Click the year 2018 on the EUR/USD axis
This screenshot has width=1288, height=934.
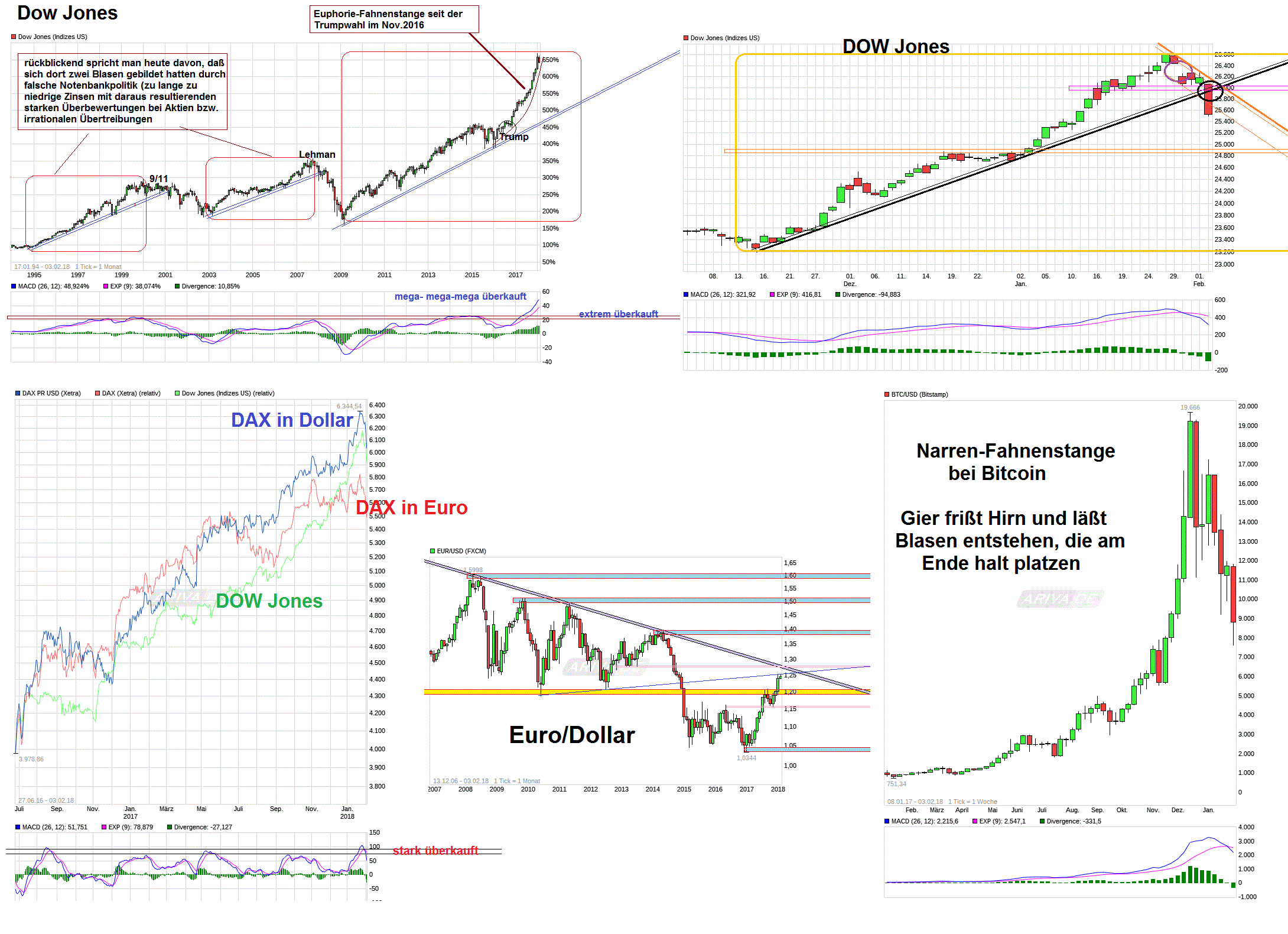778,789
